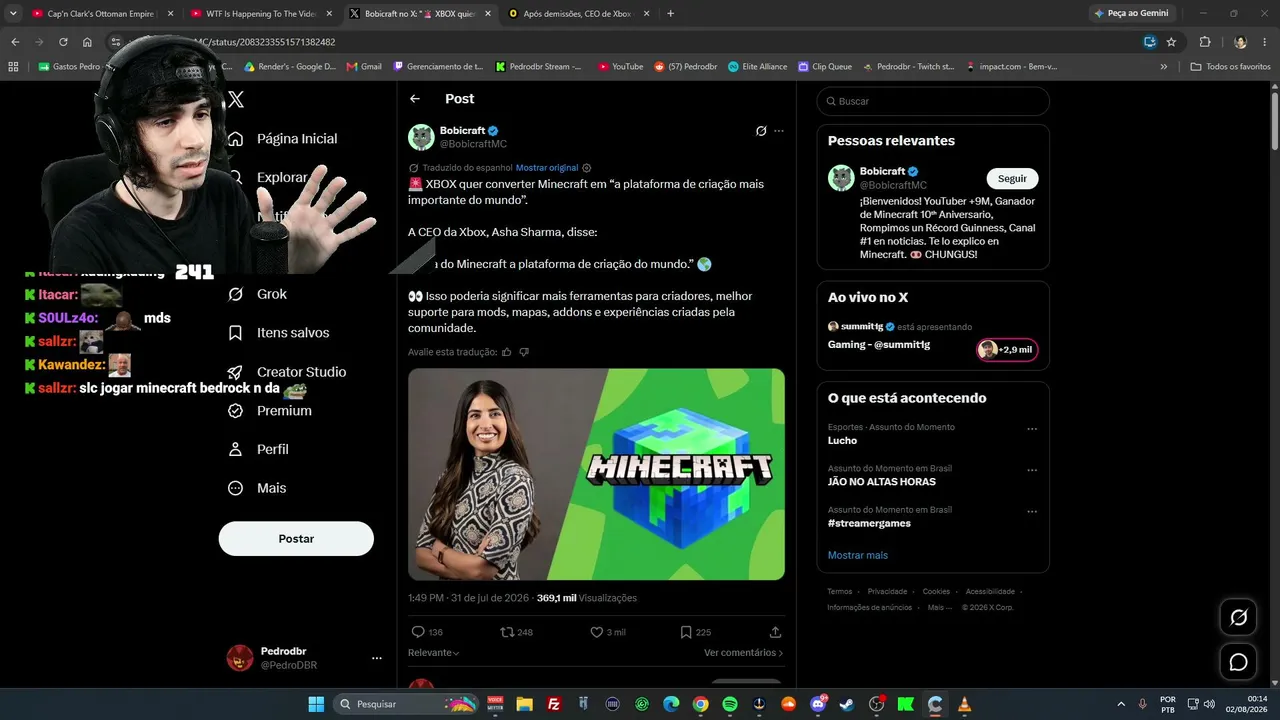Open the floating messages chat button
1280x720 pixels.
point(1238,662)
